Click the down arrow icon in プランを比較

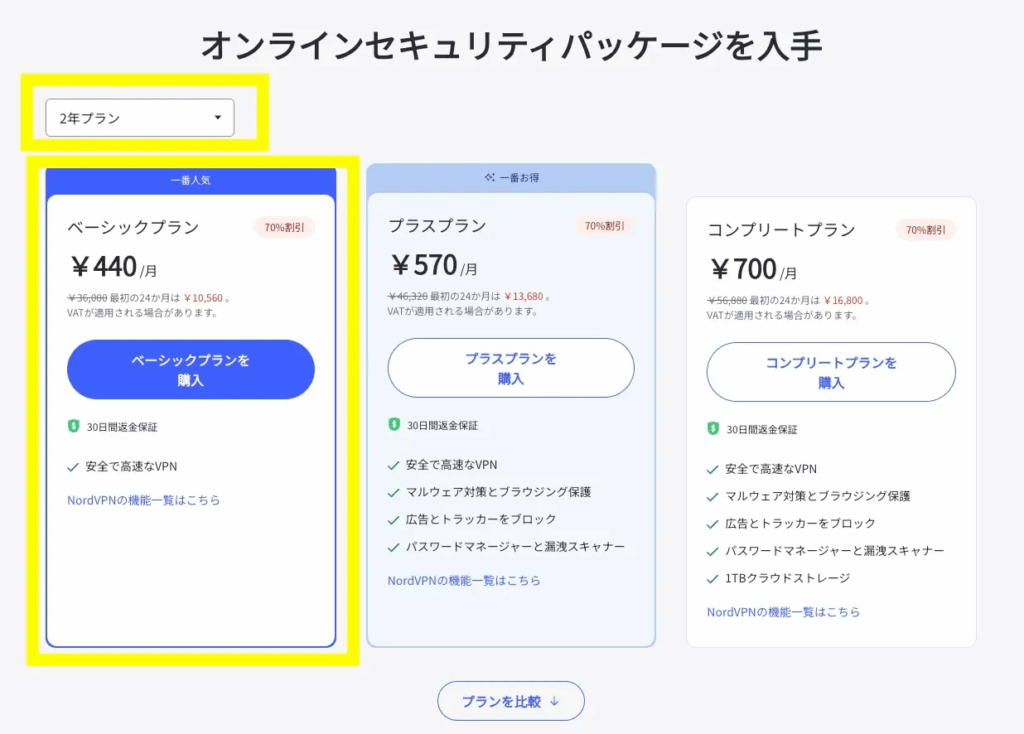[554, 701]
